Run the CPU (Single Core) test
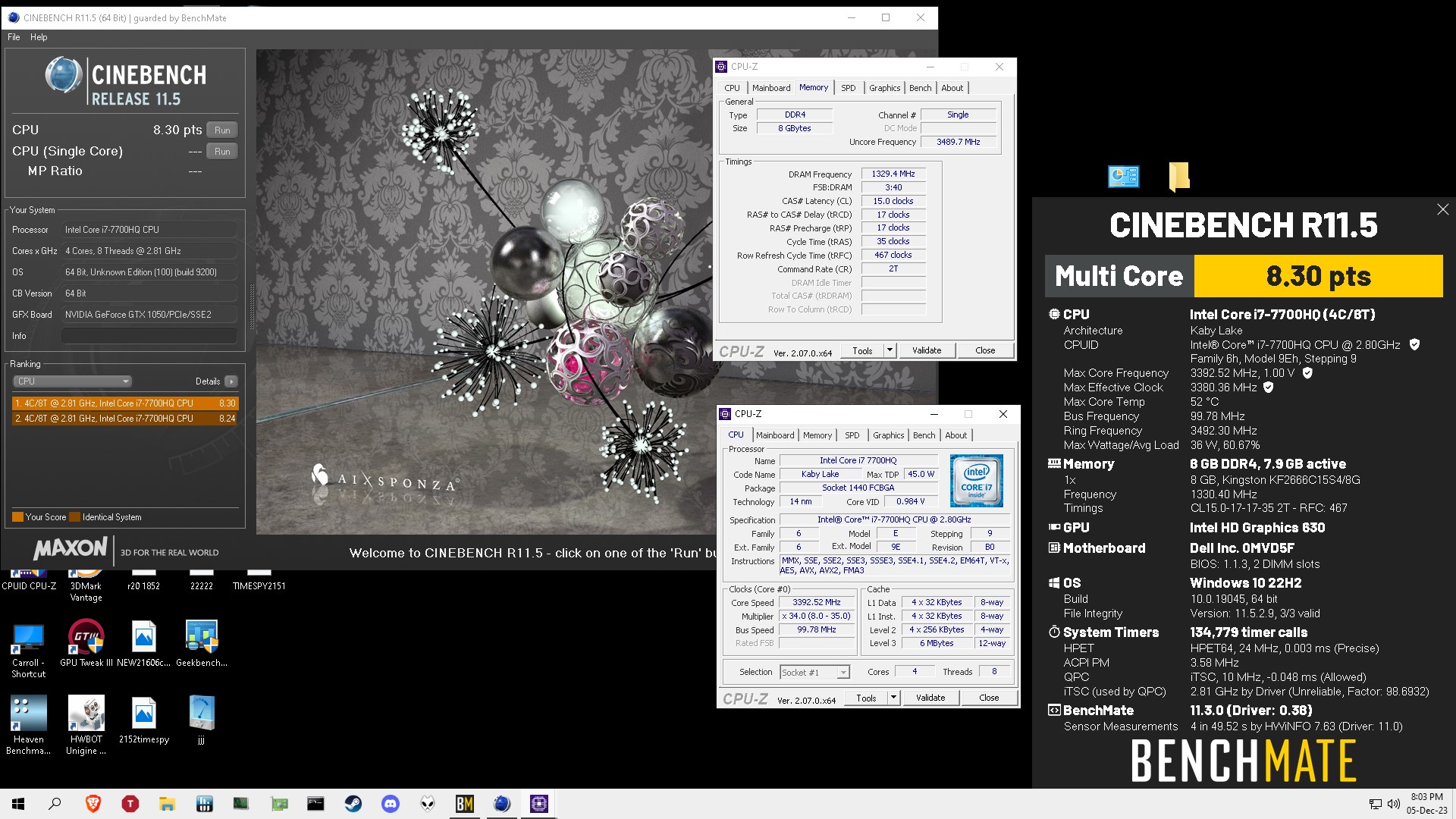 pos(222,152)
